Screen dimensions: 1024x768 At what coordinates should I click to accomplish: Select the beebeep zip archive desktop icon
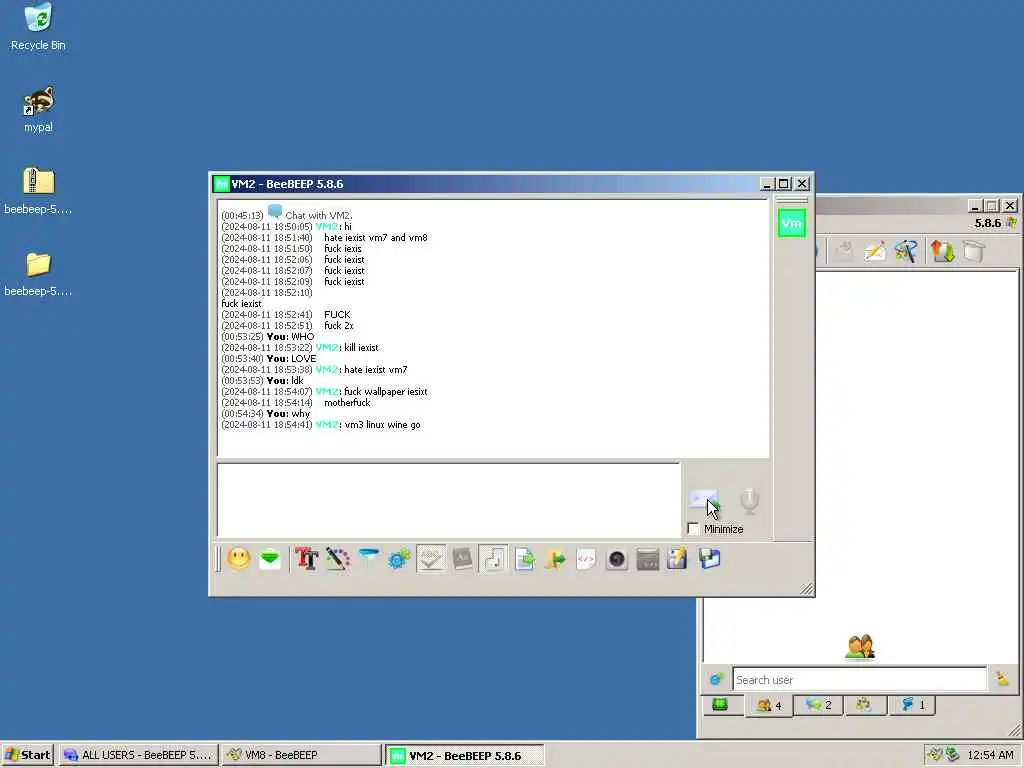(38, 191)
